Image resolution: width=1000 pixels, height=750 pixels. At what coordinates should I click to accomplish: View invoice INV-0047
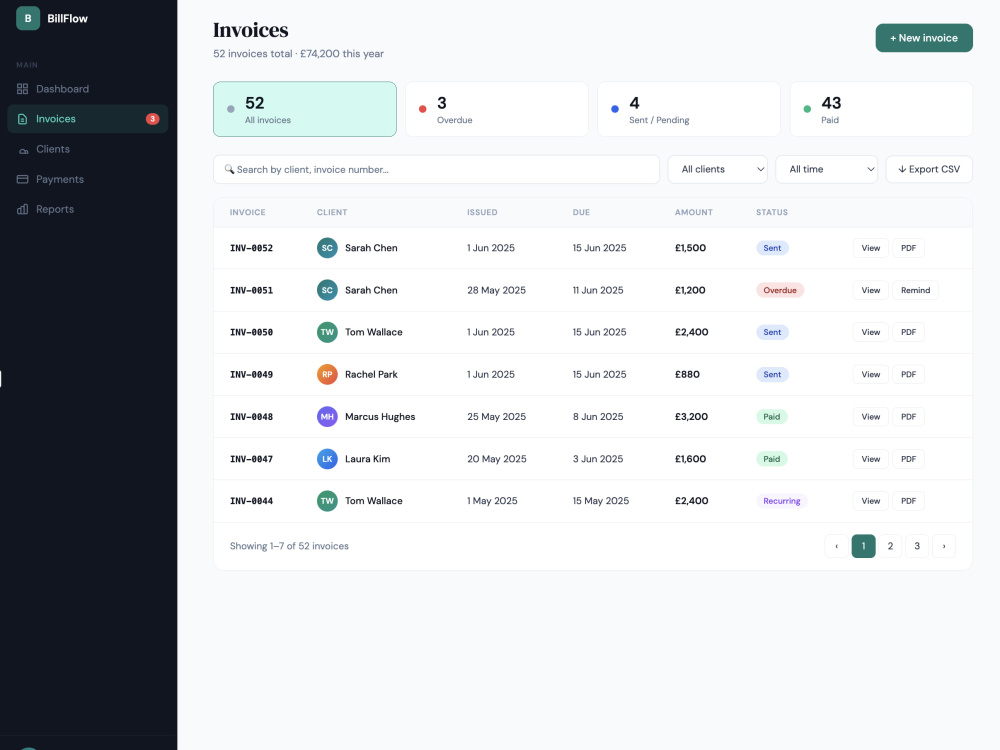(871, 459)
